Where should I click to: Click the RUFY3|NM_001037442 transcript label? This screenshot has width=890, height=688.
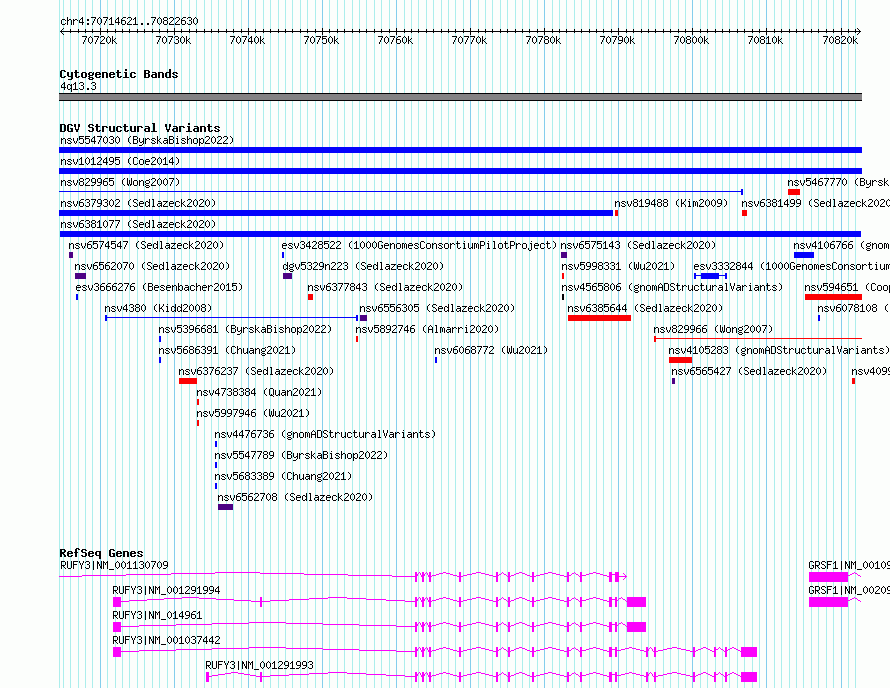166,640
